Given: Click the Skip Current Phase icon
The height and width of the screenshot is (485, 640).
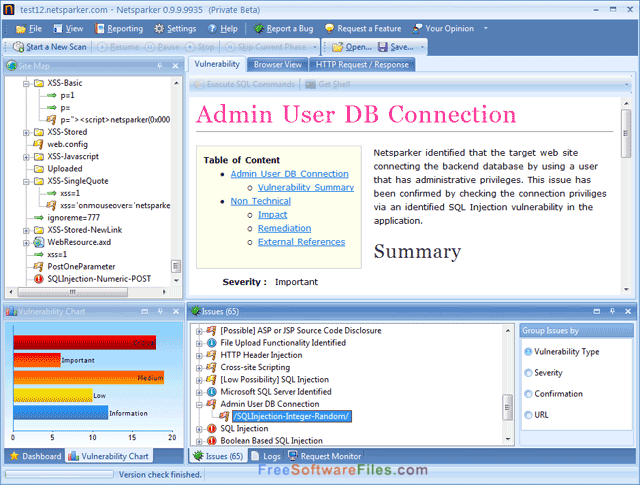Looking at the screenshot, I should (230, 47).
